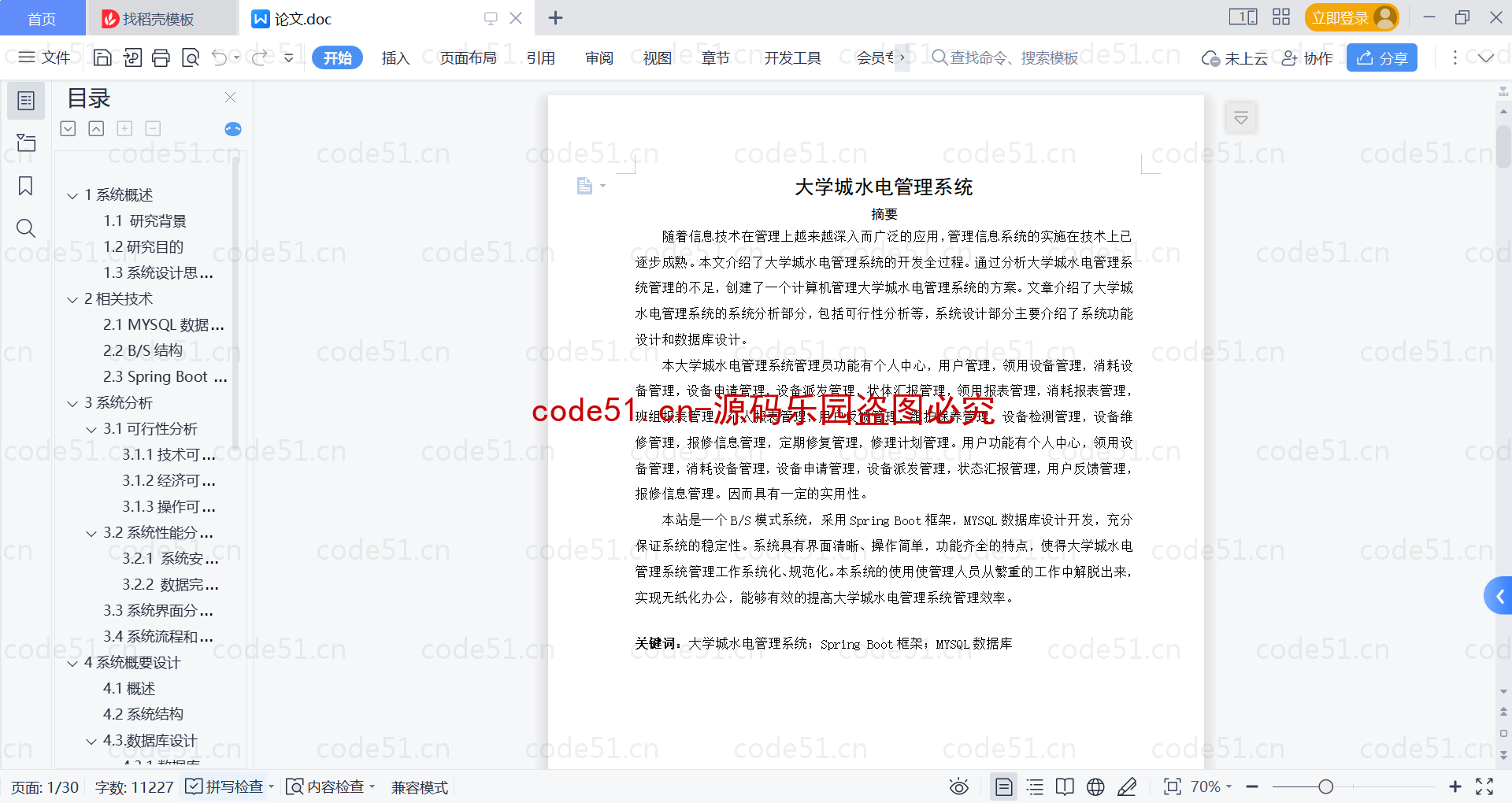This screenshot has height=803, width=1512.
Task: Select the 引用 ribbon tab
Action: point(540,57)
